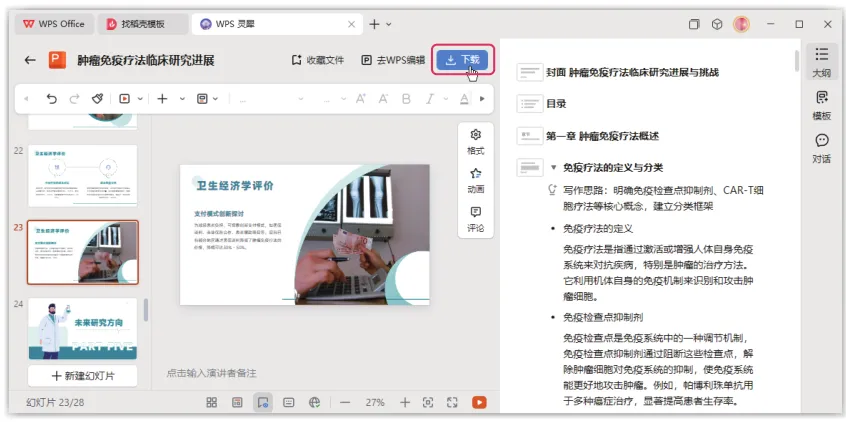Click the plus insert icon in toolbar
The width and height of the screenshot is (846, 422).
(162, 99)
